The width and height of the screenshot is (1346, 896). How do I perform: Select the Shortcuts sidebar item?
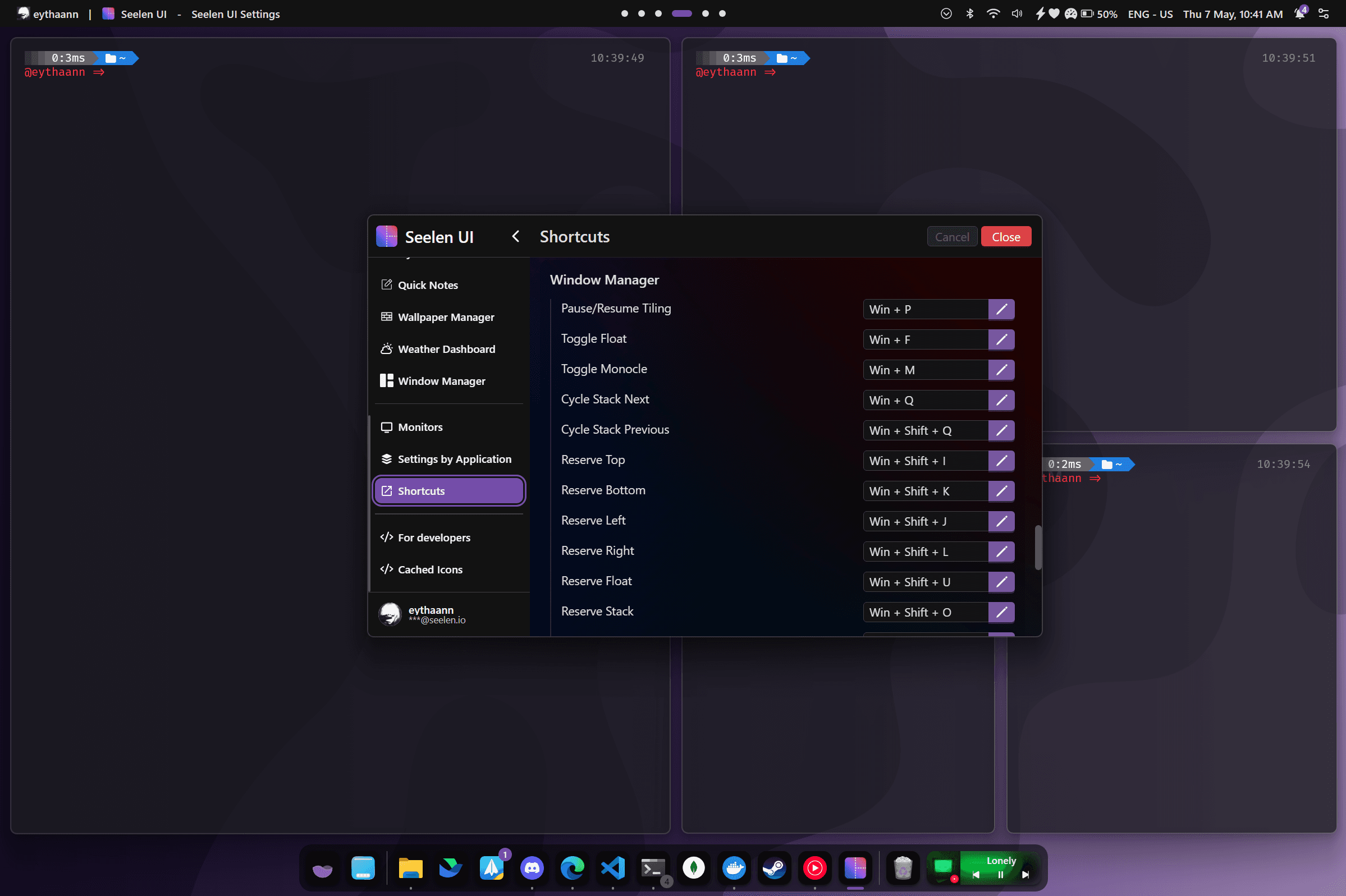pyautogui.click(x=448, y=491)
